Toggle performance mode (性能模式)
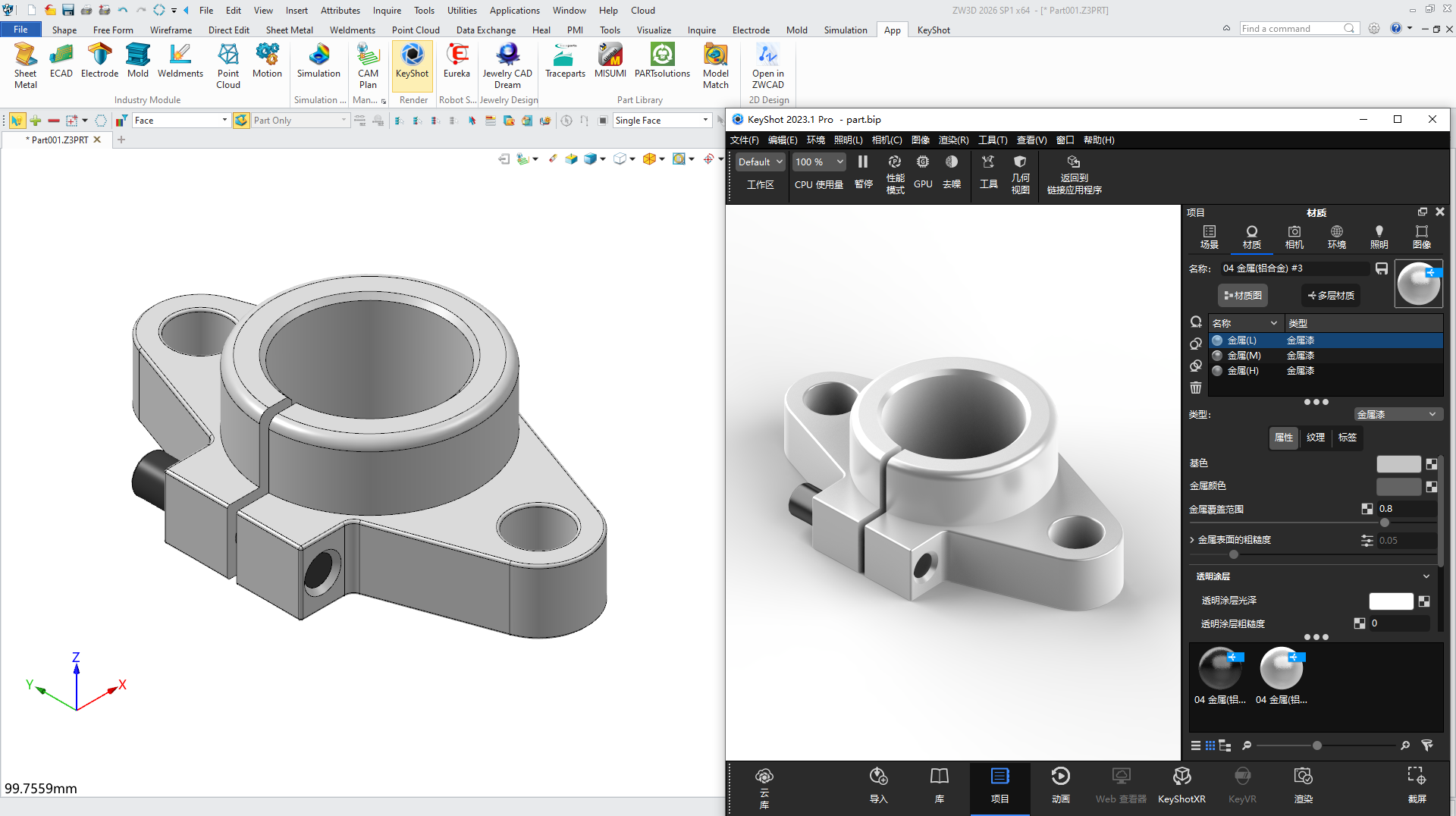Image resolution: width=1456 pixels, height=816 pixels. [x=895, y=174]
